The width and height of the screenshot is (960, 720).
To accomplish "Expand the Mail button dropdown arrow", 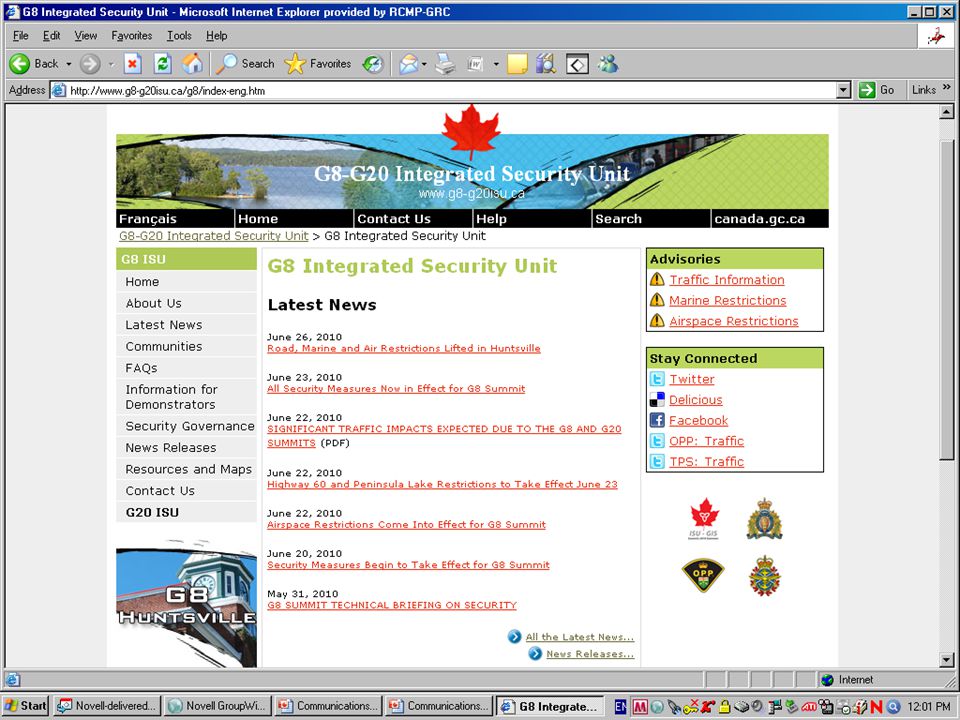I will (x=424, y=64).
